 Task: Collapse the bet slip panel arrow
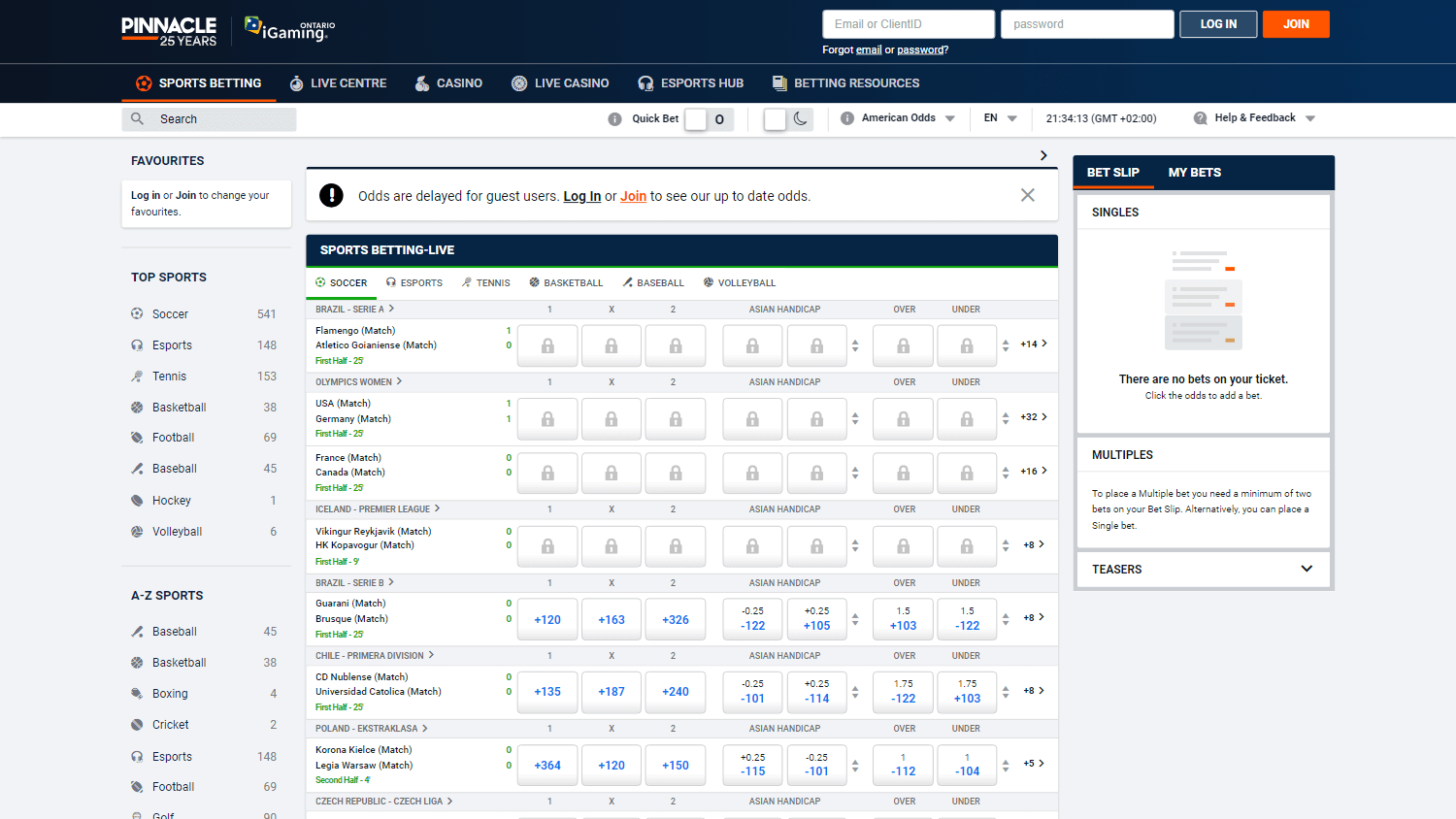coord(1043,155)
